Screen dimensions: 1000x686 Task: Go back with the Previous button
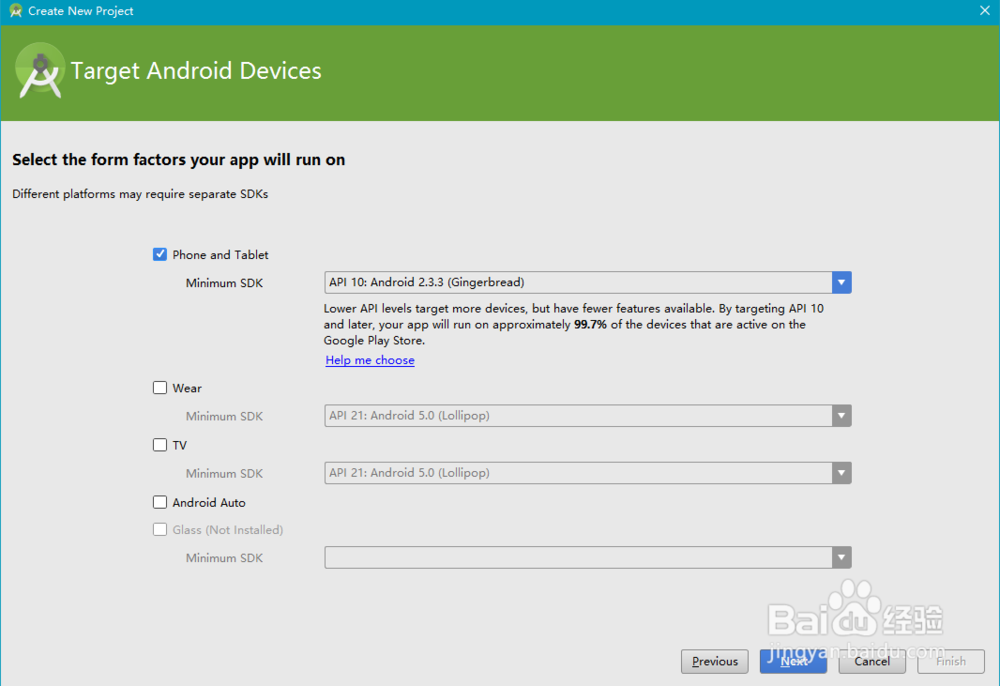[x=714, y=661]
